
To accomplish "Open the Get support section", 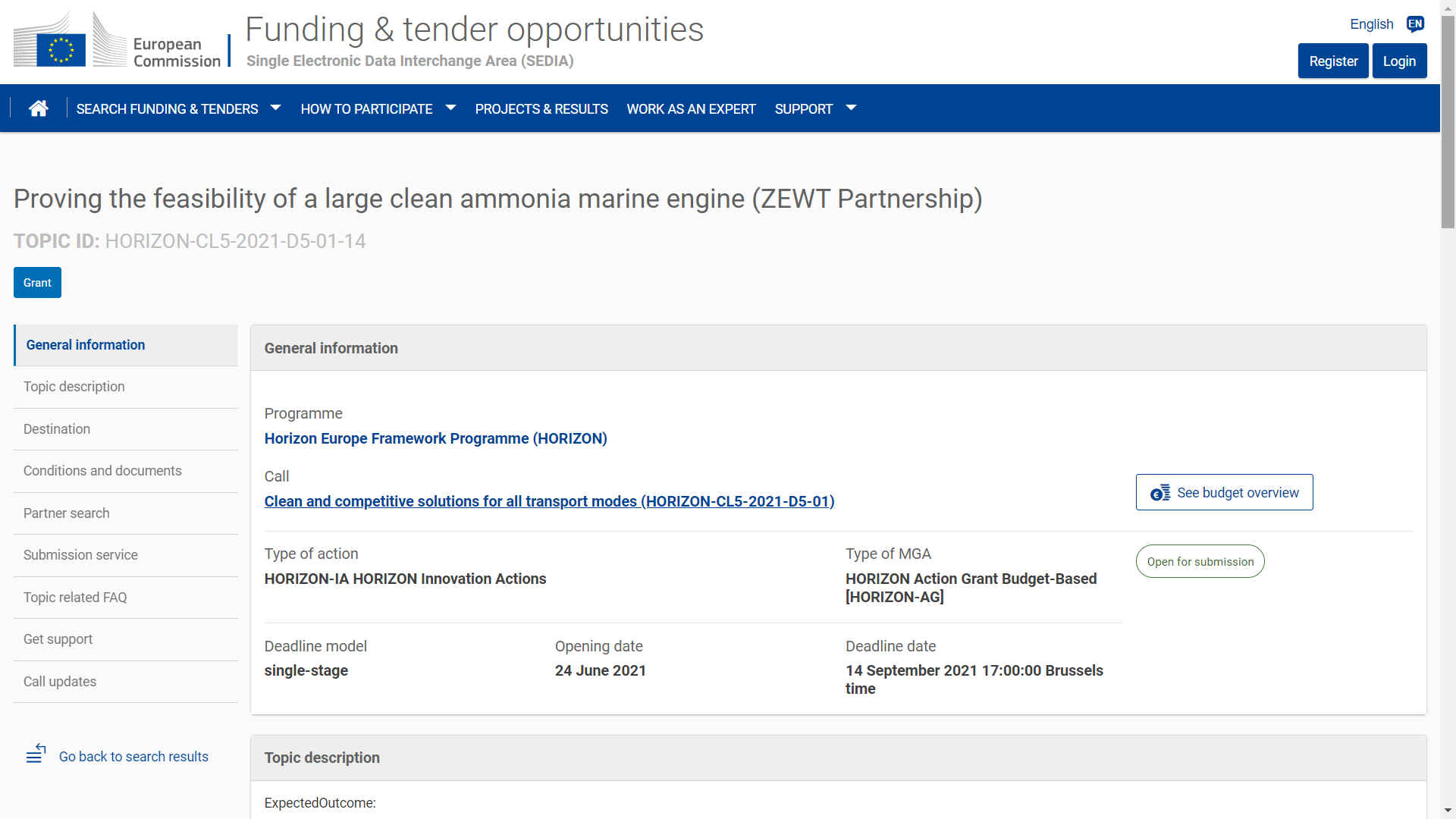I will tap(126, 639).
